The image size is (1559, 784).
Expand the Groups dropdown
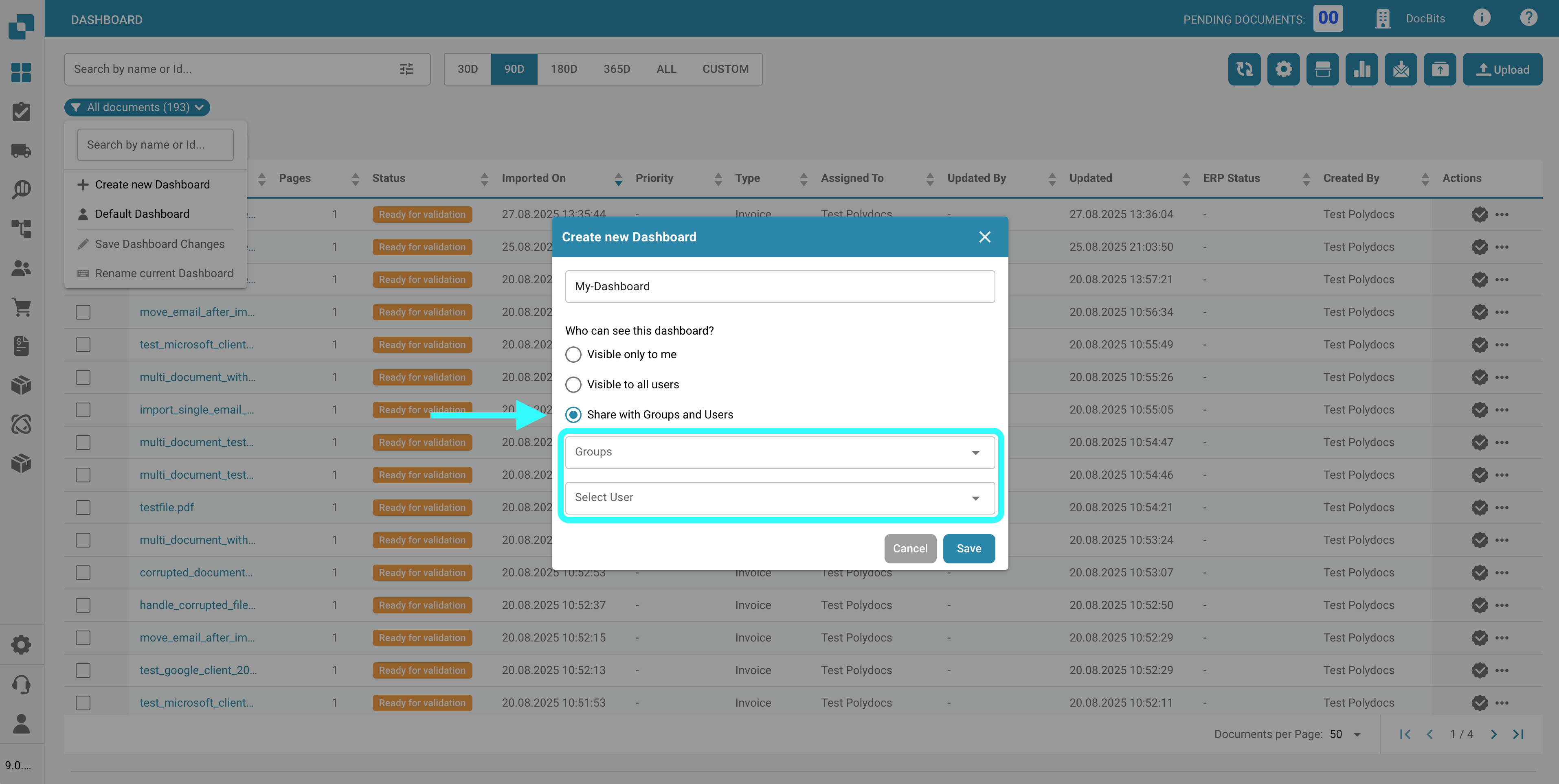[x=779, y=453]
